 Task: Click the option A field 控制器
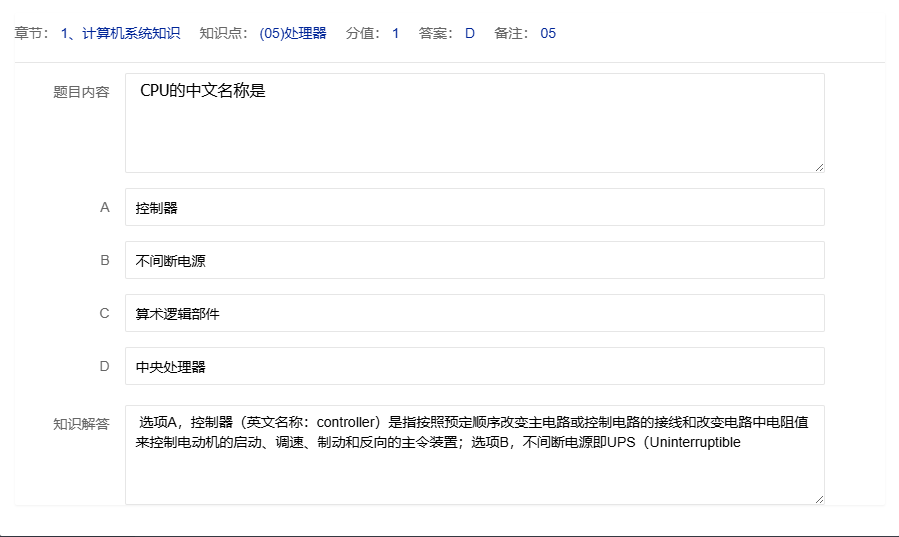[x=474, y=207]
